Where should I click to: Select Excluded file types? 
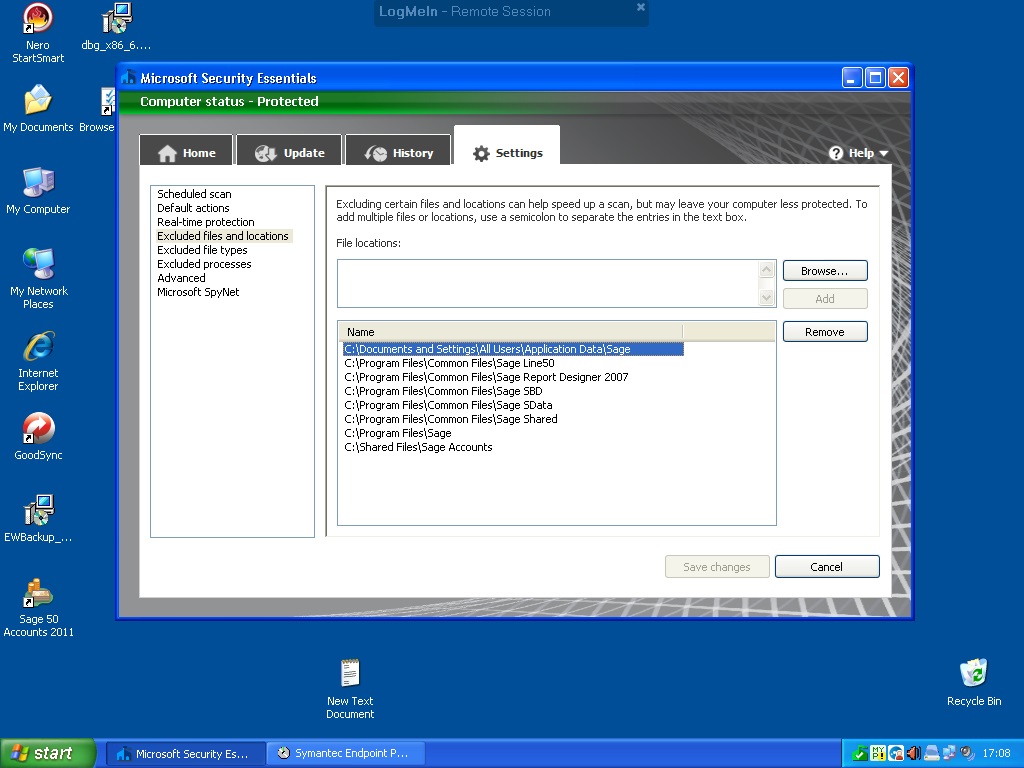(202, 250)
